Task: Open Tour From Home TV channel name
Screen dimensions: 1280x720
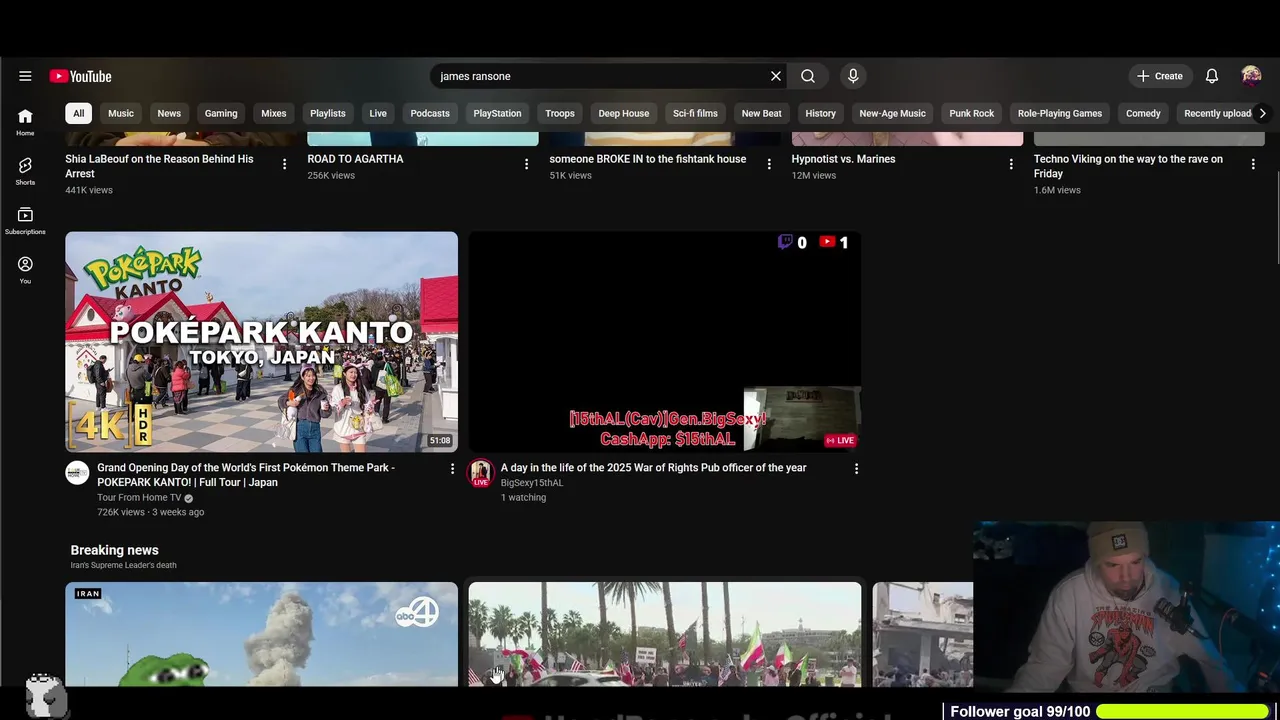Action: point(139,497)
